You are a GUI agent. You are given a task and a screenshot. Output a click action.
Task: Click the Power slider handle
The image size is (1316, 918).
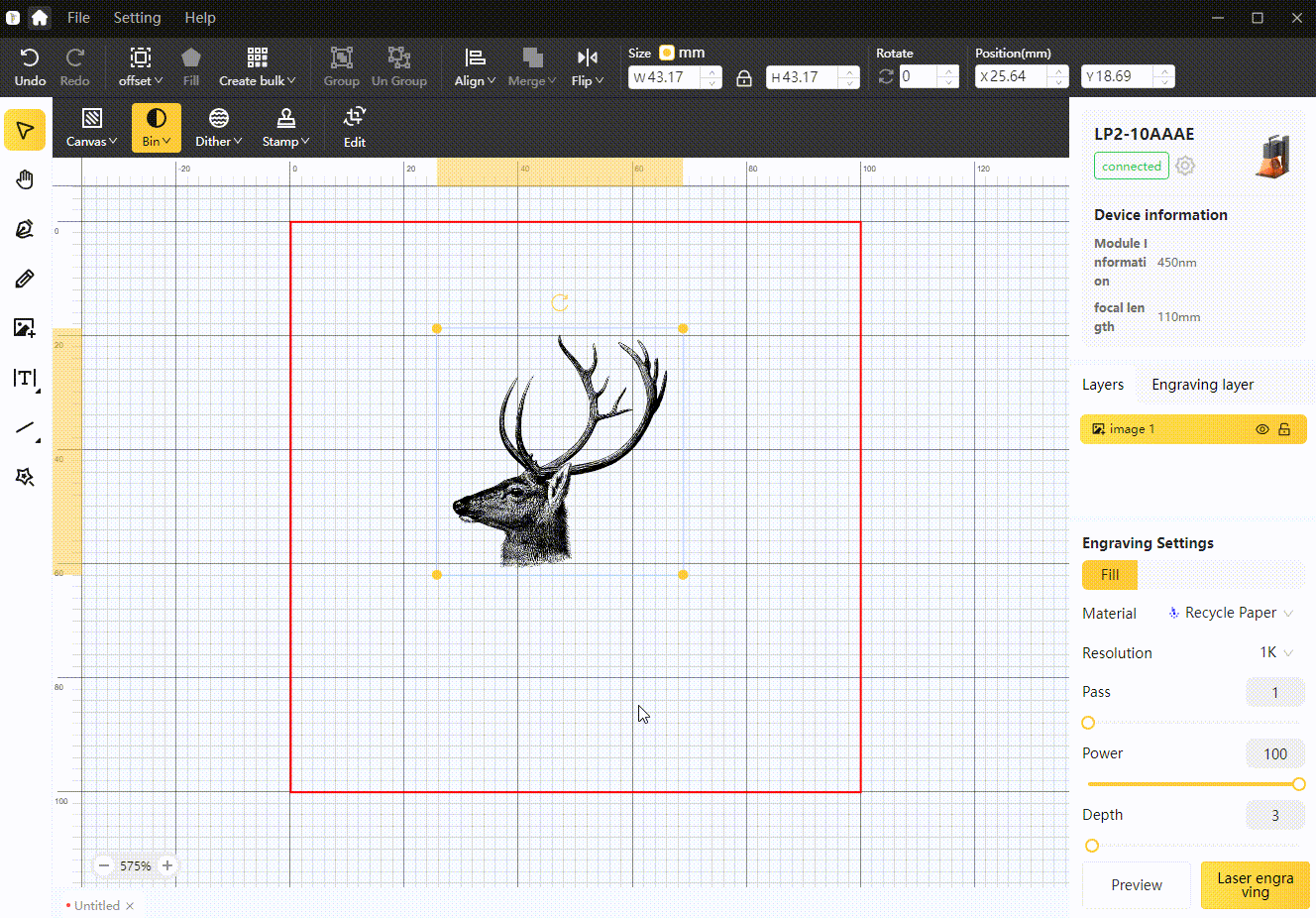(x=1298, y=784)
